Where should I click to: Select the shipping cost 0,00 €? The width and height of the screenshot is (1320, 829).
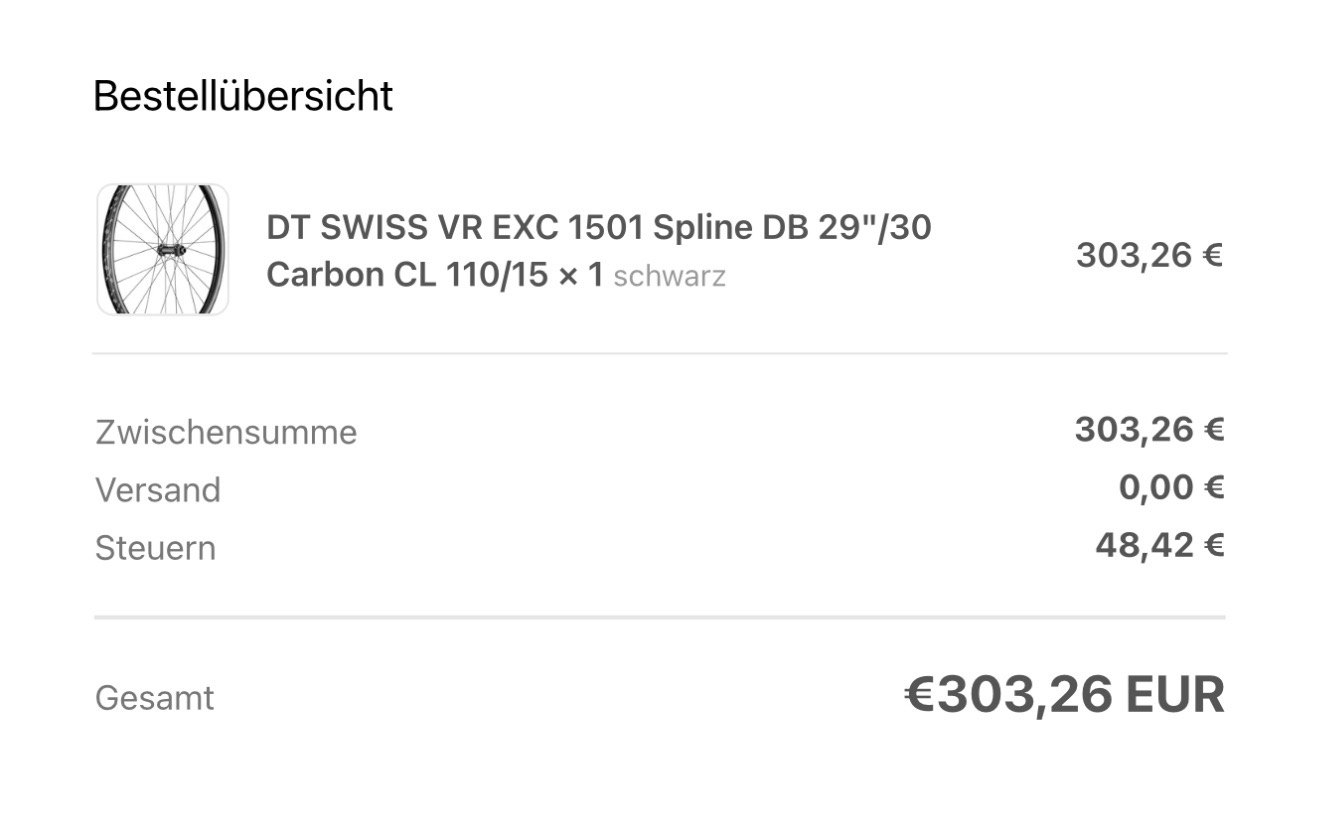[x=1171, y=488]
